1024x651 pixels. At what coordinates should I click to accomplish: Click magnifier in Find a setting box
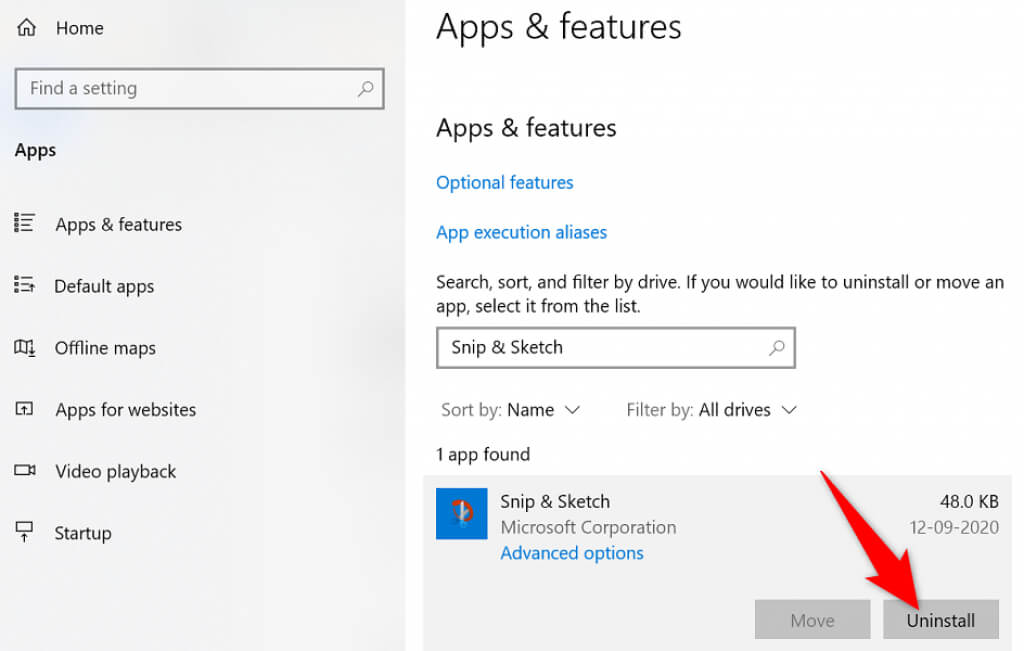[x=366, y=89]
